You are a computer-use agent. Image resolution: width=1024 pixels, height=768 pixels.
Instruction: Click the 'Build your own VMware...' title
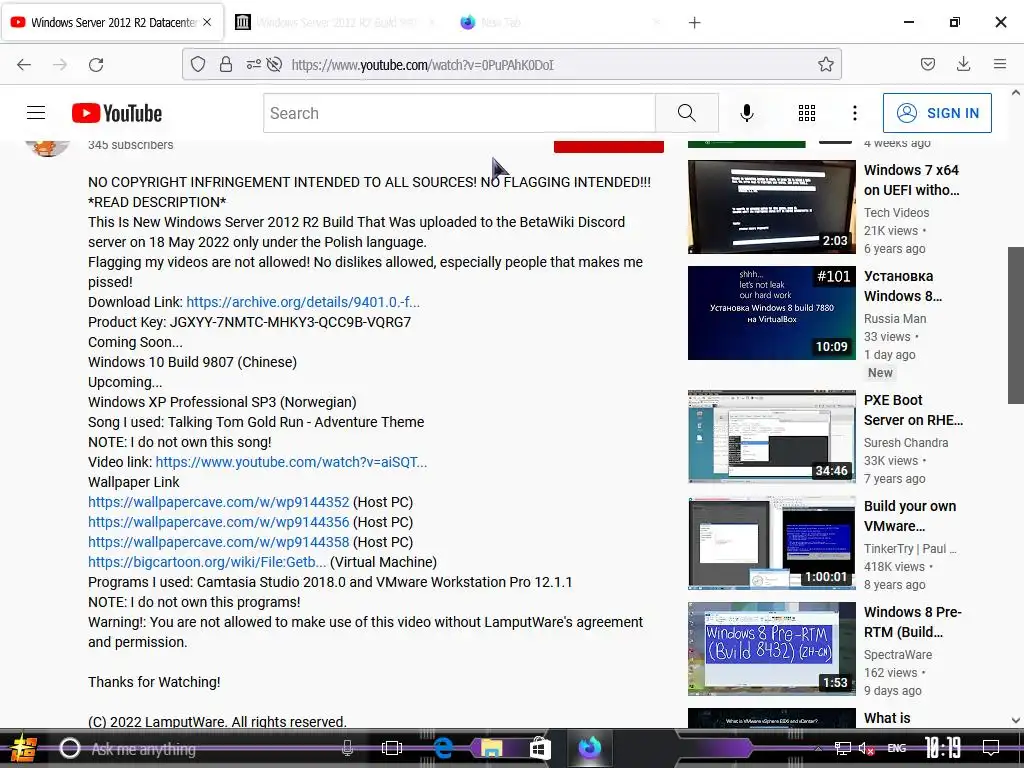pos(910,516)
